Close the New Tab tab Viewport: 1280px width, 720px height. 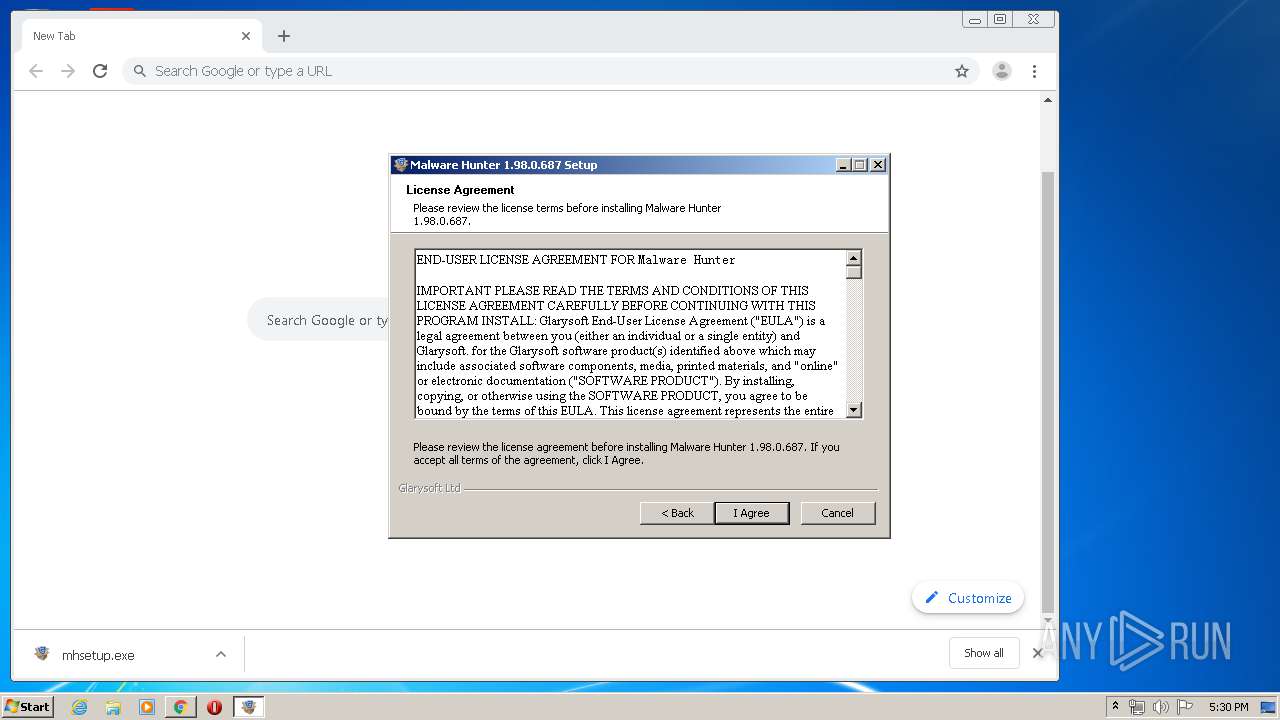coord(246,36)
